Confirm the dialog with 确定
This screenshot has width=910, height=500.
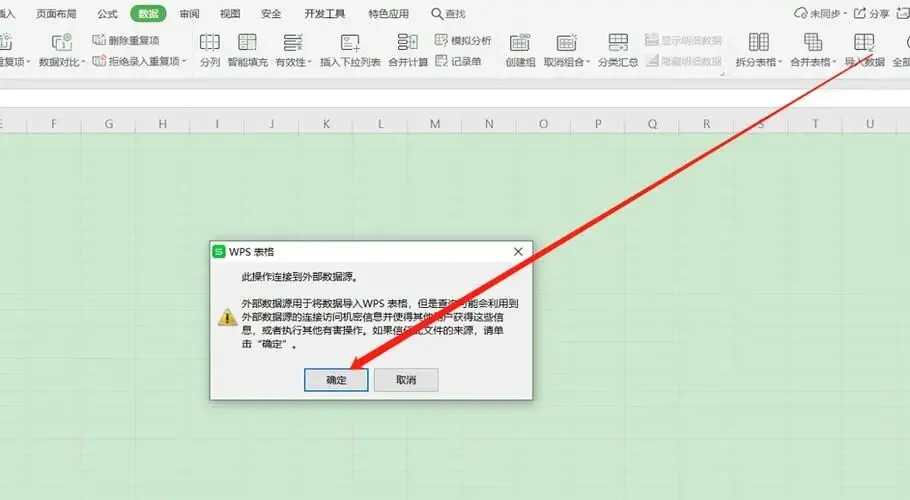tap(336, 380)
